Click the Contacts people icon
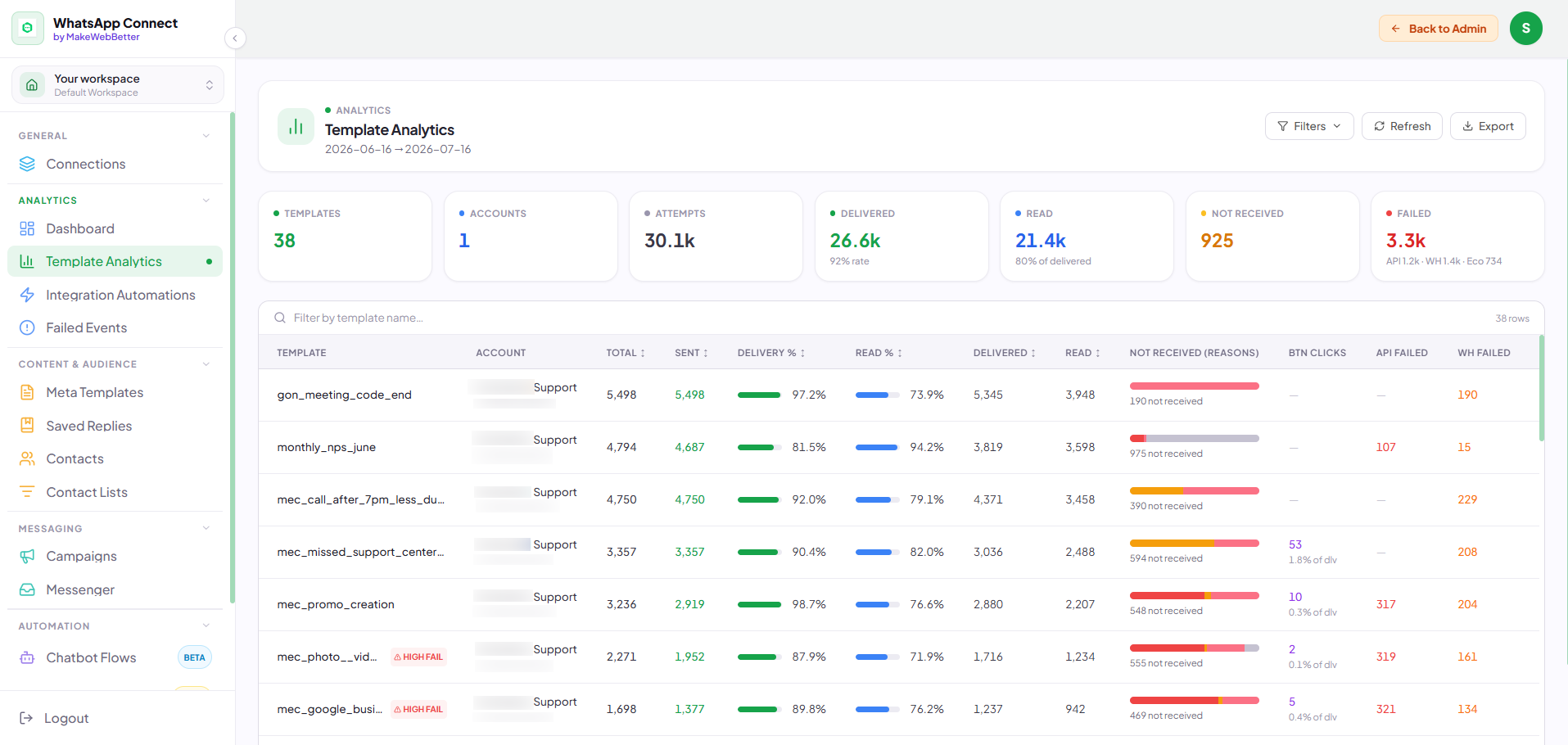 (x=27, y=458)
